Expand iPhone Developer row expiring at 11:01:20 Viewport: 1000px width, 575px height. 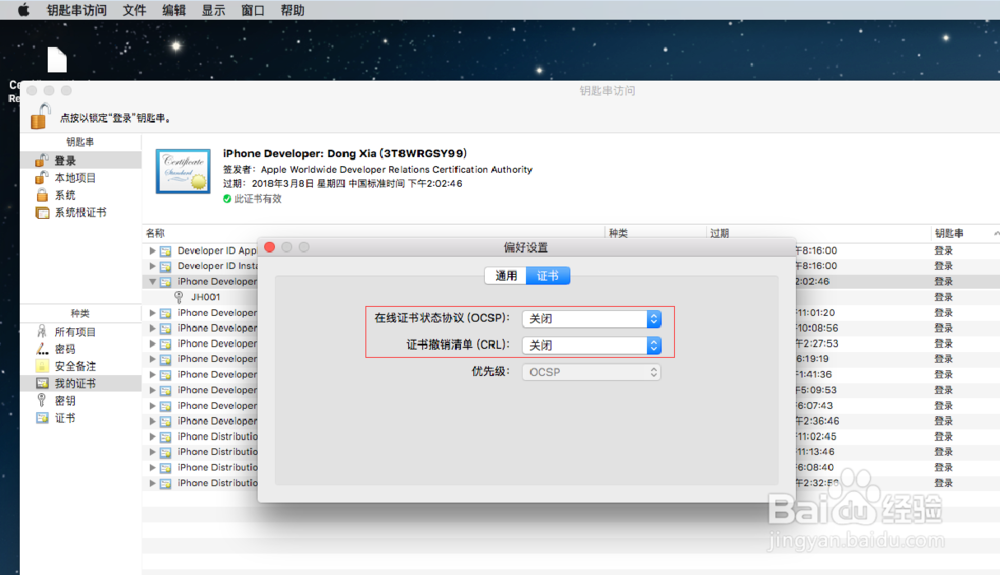coord(152,312)
